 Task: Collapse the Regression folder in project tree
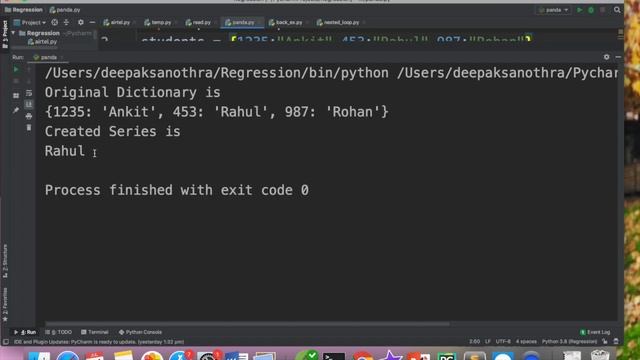click(x=13, y=33)
